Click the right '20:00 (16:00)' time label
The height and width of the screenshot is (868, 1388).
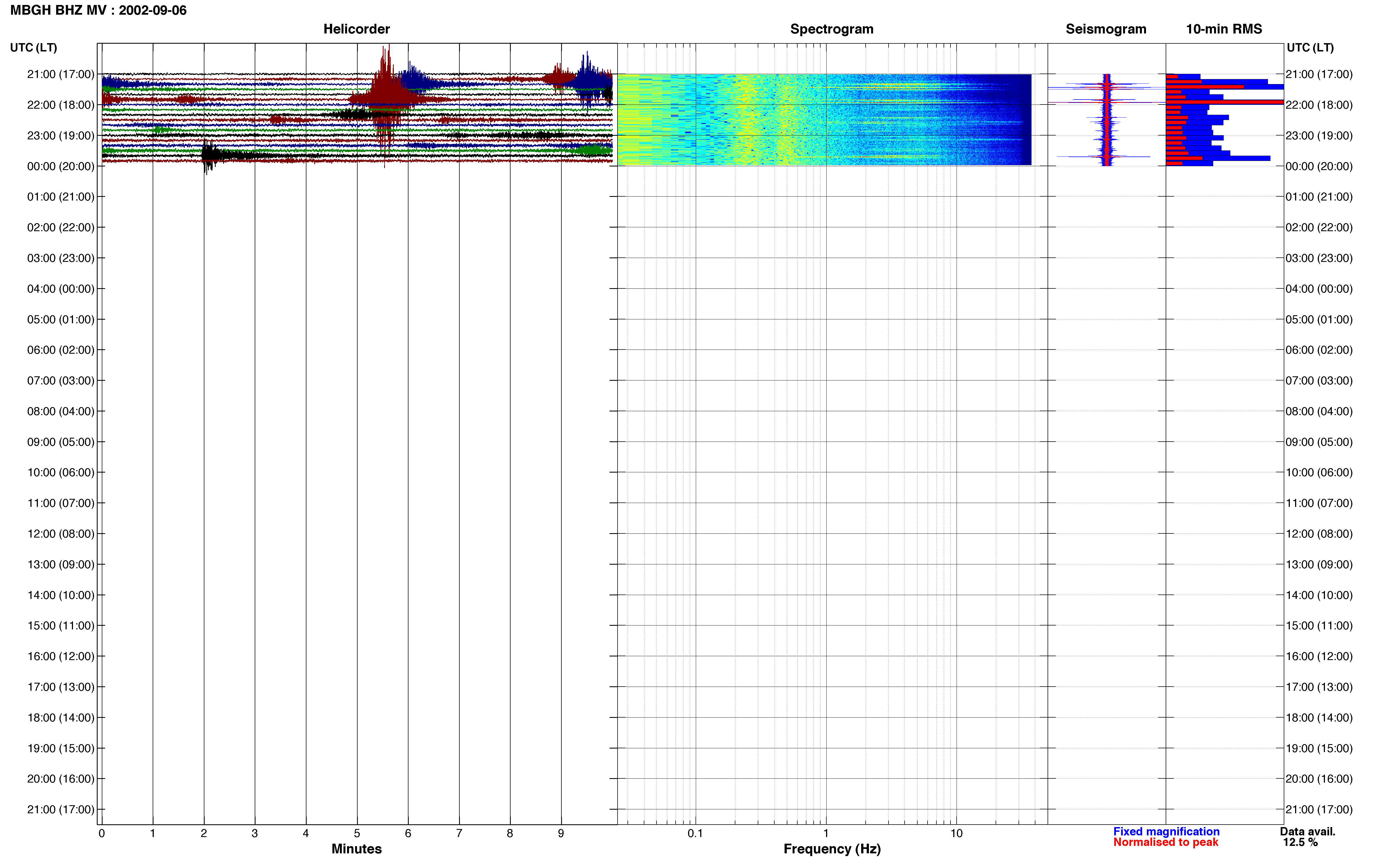(x=1319, y=779)
